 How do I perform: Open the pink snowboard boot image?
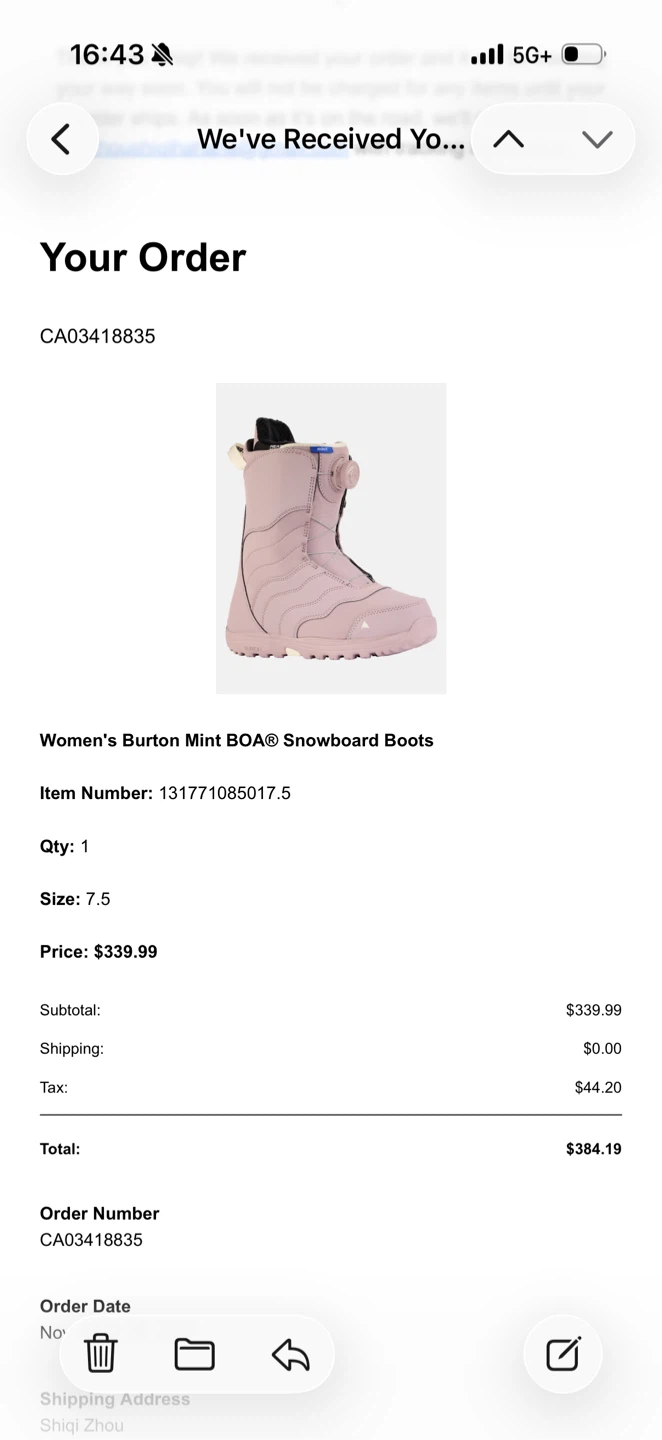[331, 538]
